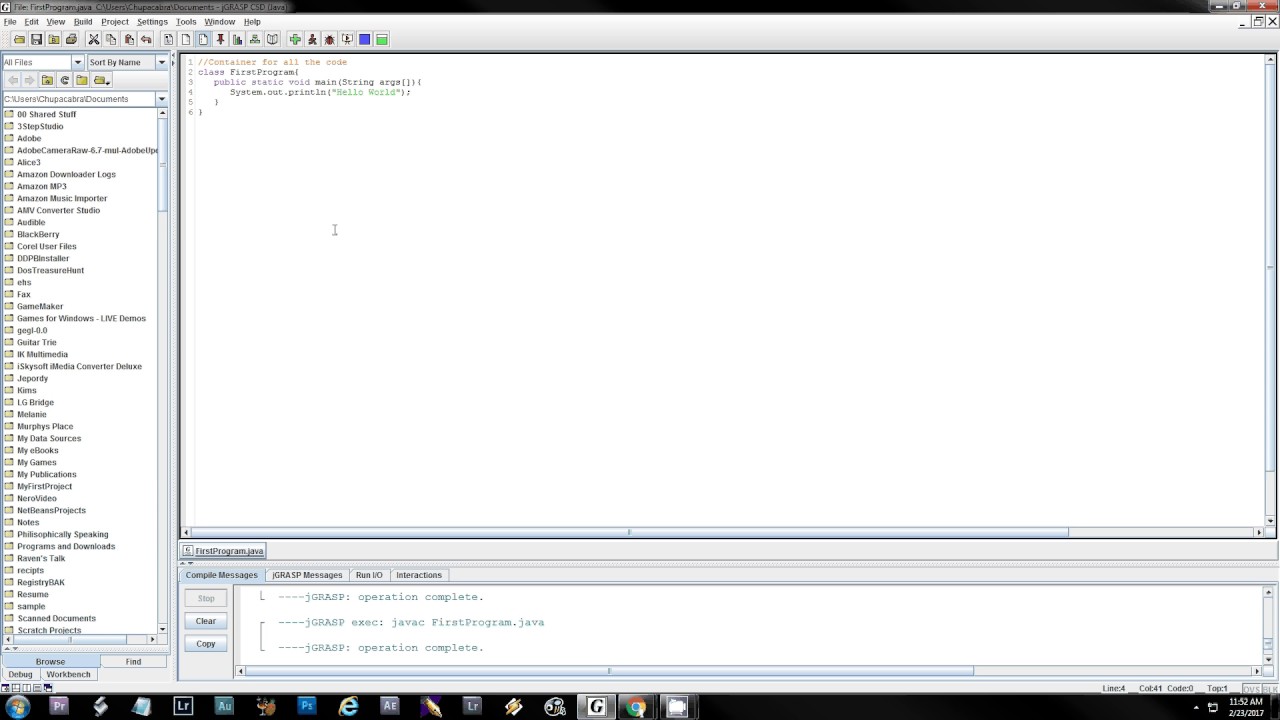
Task: Click the ladybug Debug icon
Action: 329,39
